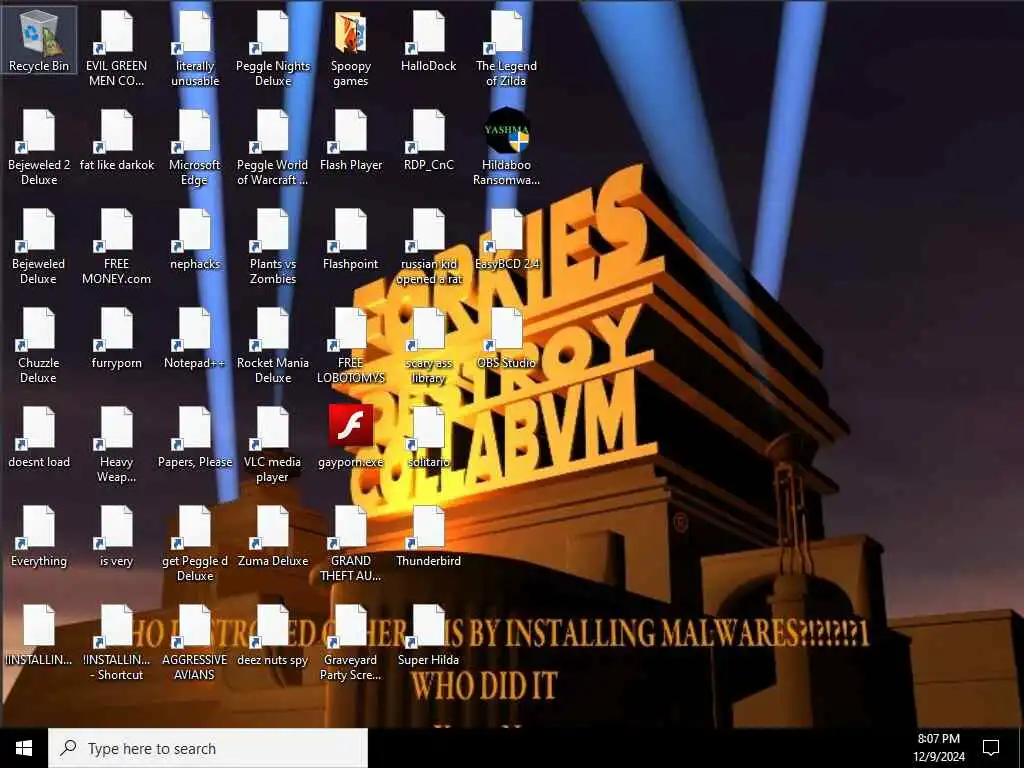This screenshot has height=768, width=1024.
Task: Select the Everything shortcut
Action: point(39,537)
